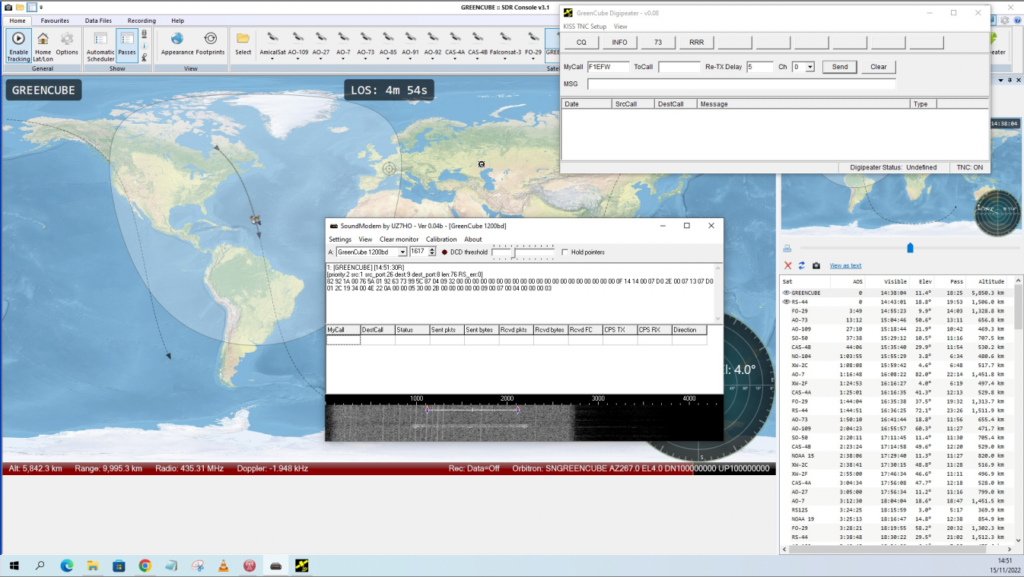Click the MSG input field

coord(741,84)
